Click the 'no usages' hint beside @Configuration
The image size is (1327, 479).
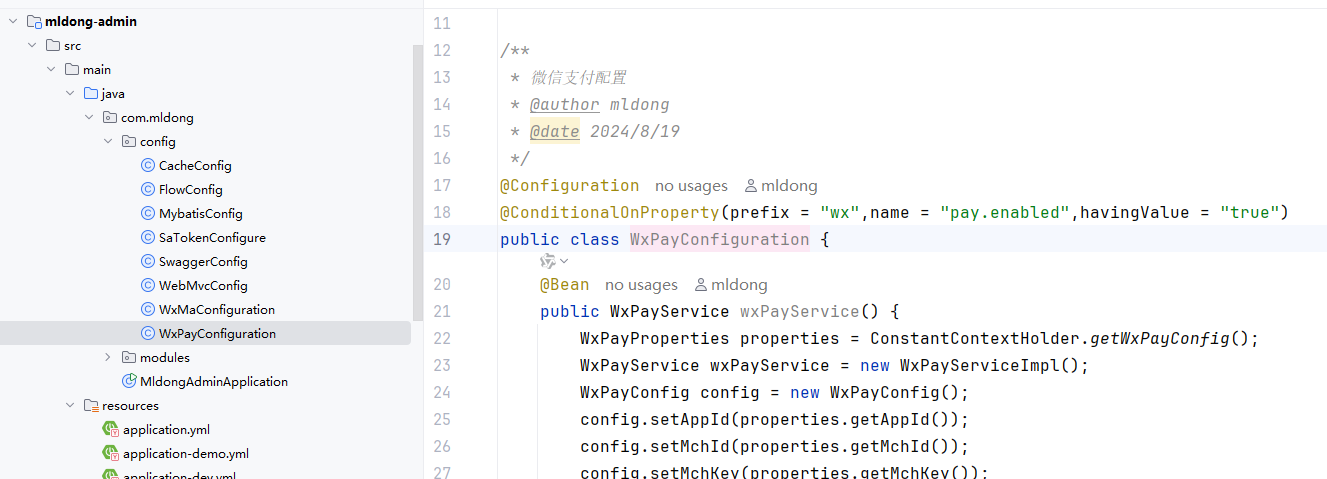[x=691, y=186]
